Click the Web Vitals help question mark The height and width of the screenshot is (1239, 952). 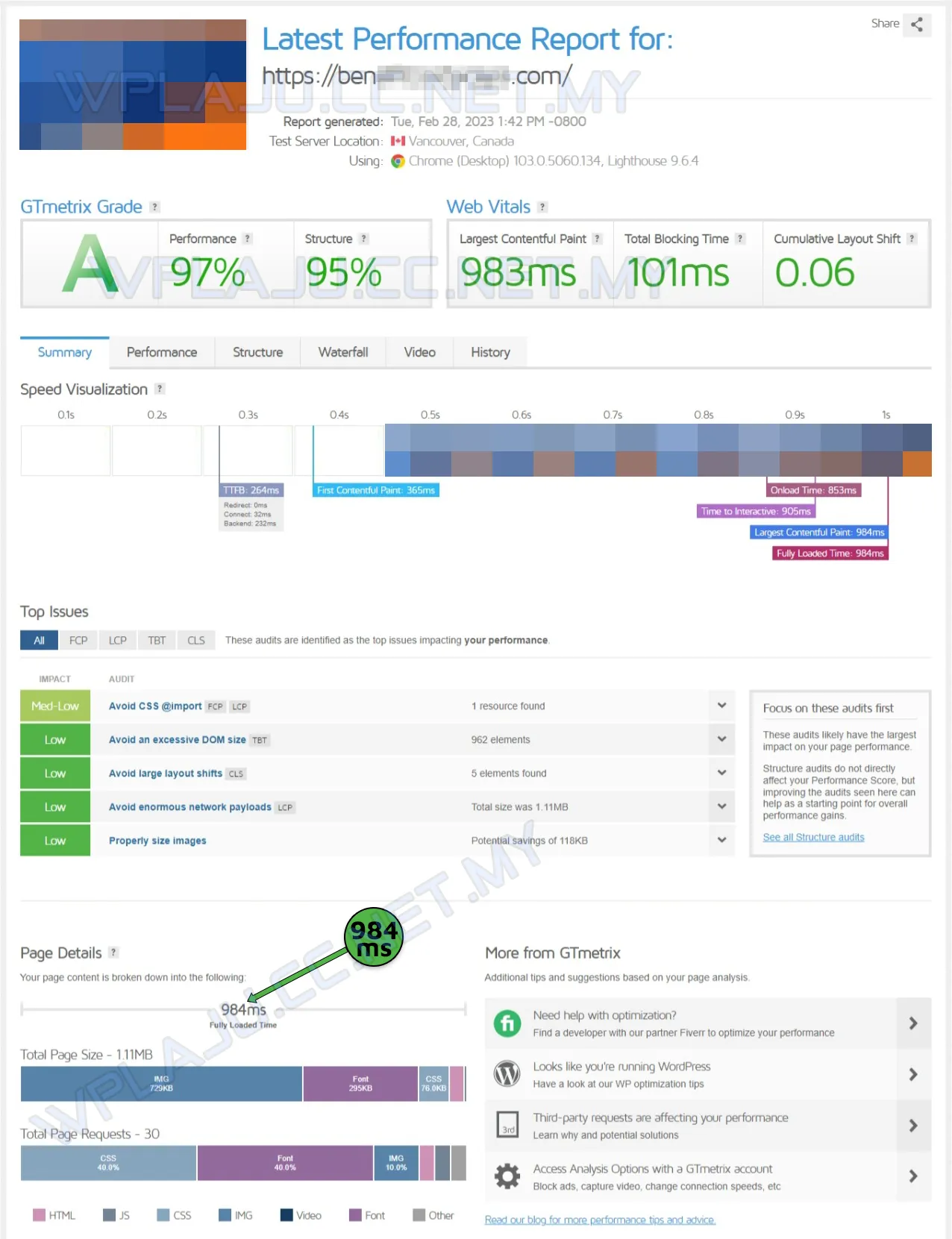click(542, 207)
